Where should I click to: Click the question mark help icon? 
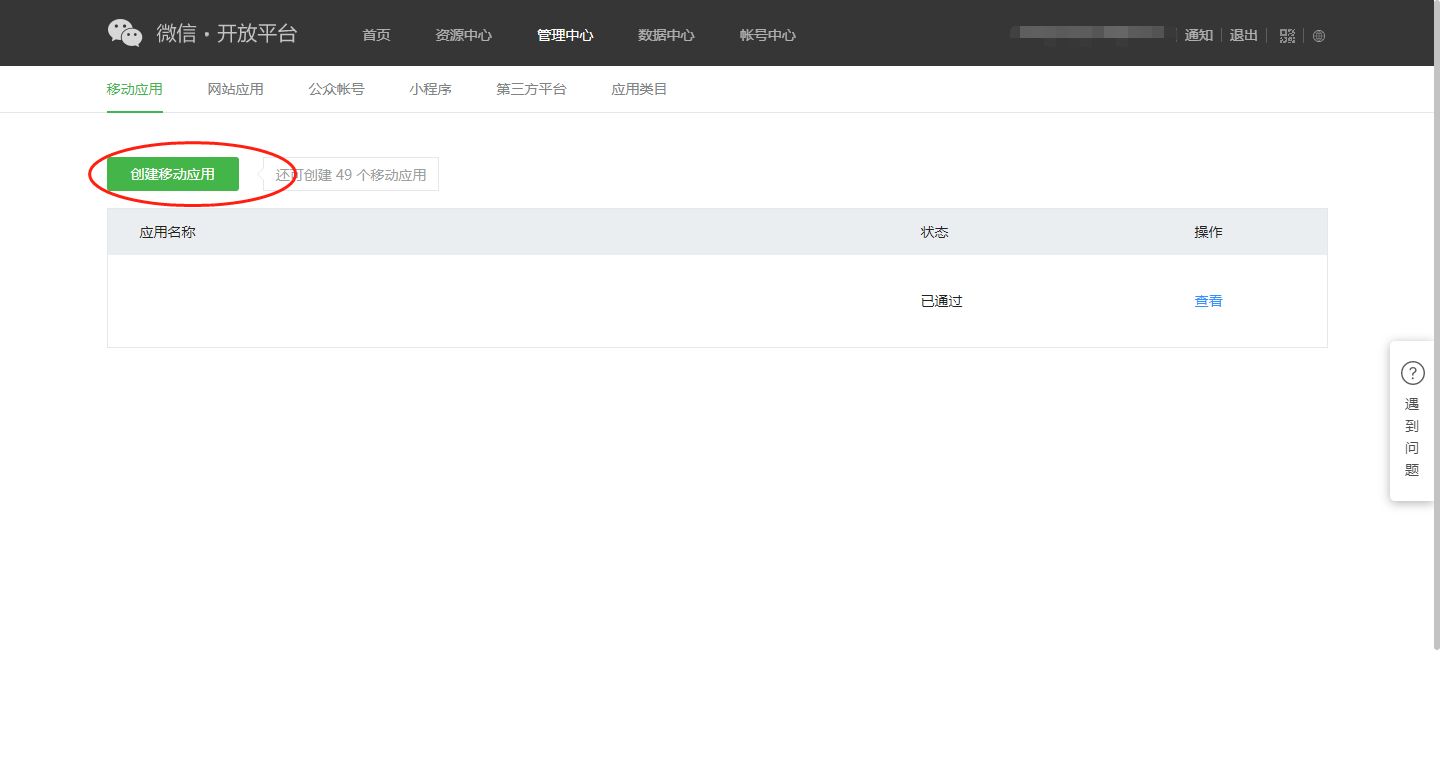1412,374
